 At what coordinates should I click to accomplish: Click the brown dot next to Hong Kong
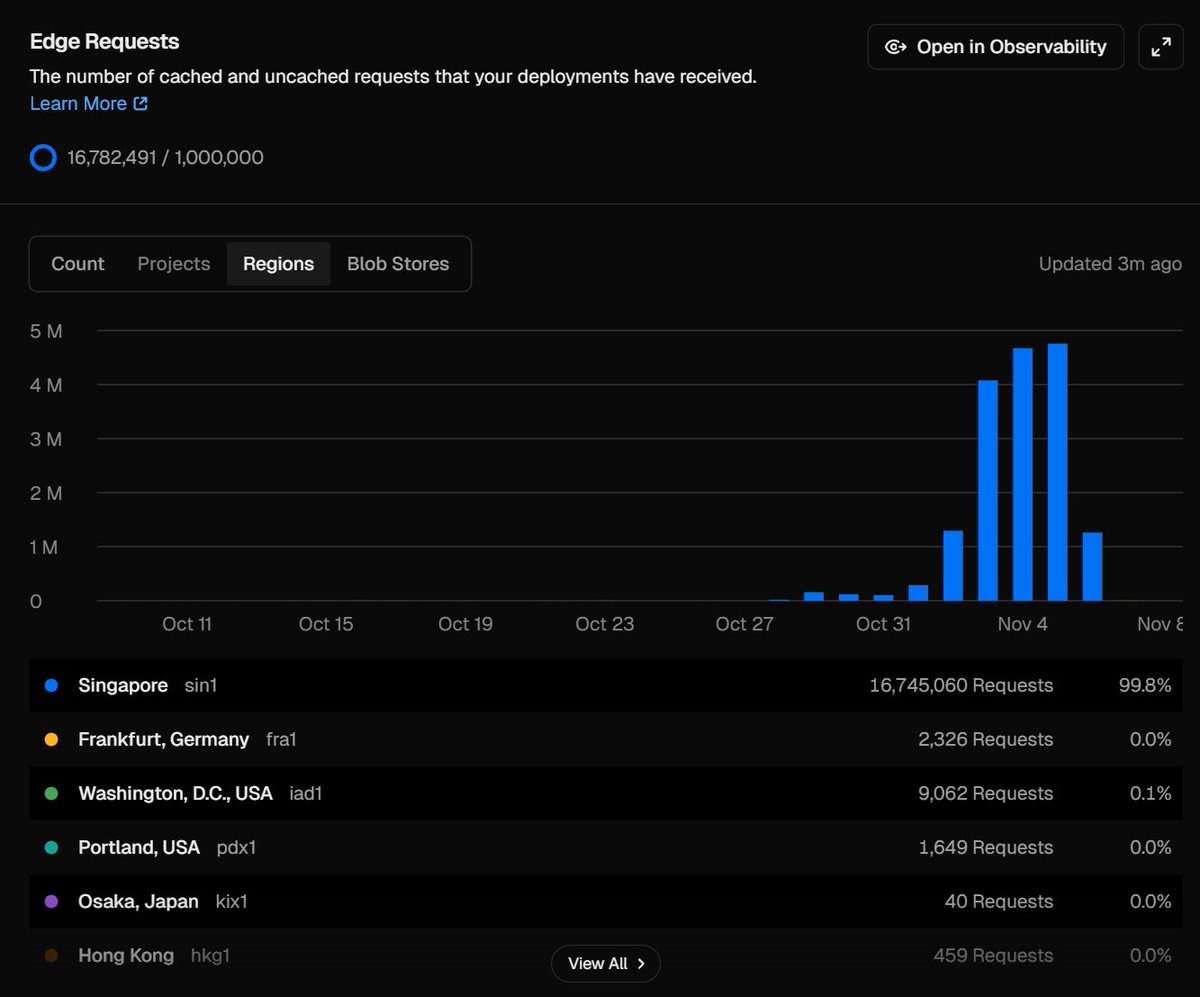52,956
